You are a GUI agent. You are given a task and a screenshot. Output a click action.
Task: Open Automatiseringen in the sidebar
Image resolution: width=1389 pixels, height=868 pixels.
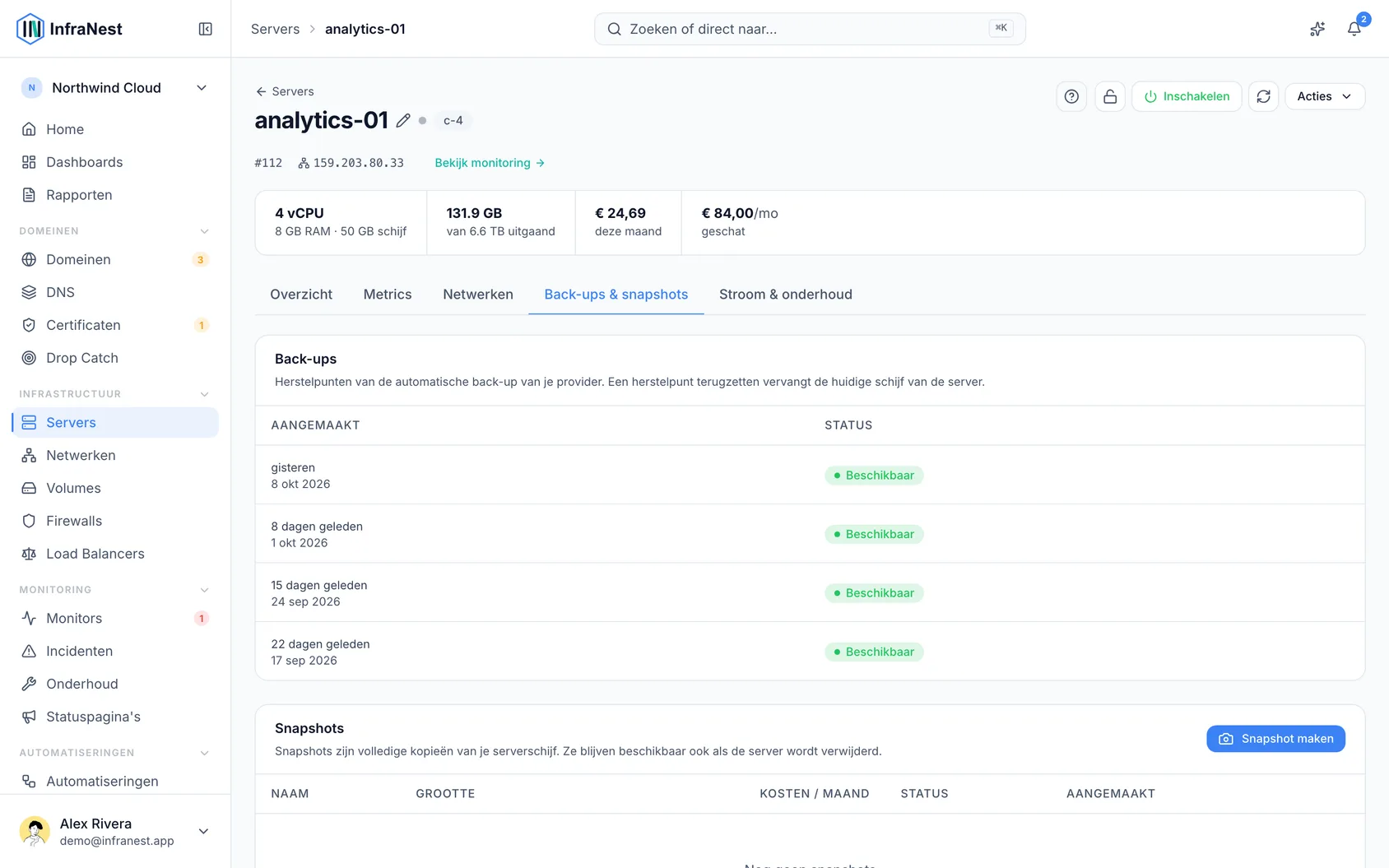(x=115, y=781)
